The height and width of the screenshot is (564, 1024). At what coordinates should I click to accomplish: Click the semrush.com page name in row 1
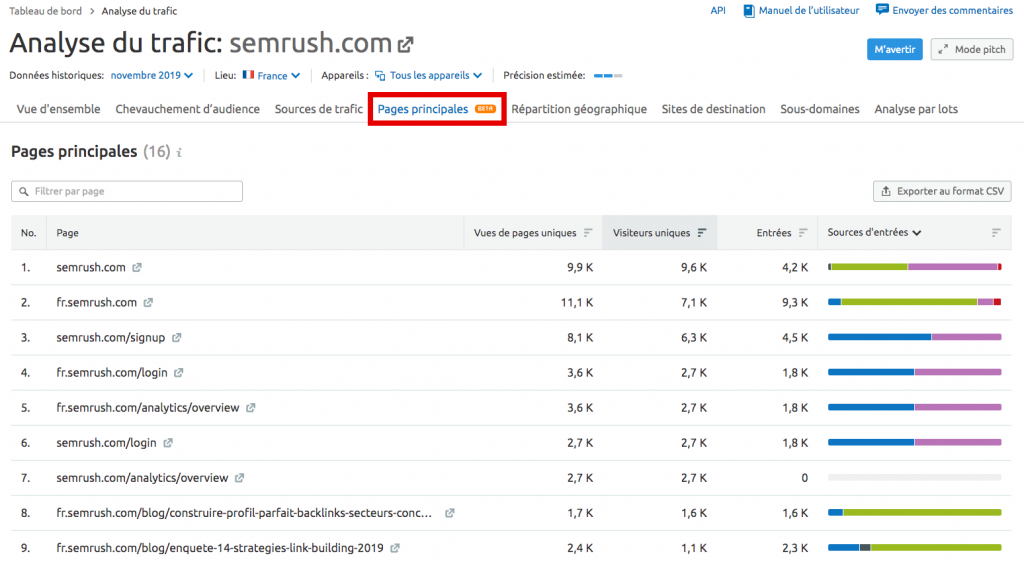tap(91, 268)
